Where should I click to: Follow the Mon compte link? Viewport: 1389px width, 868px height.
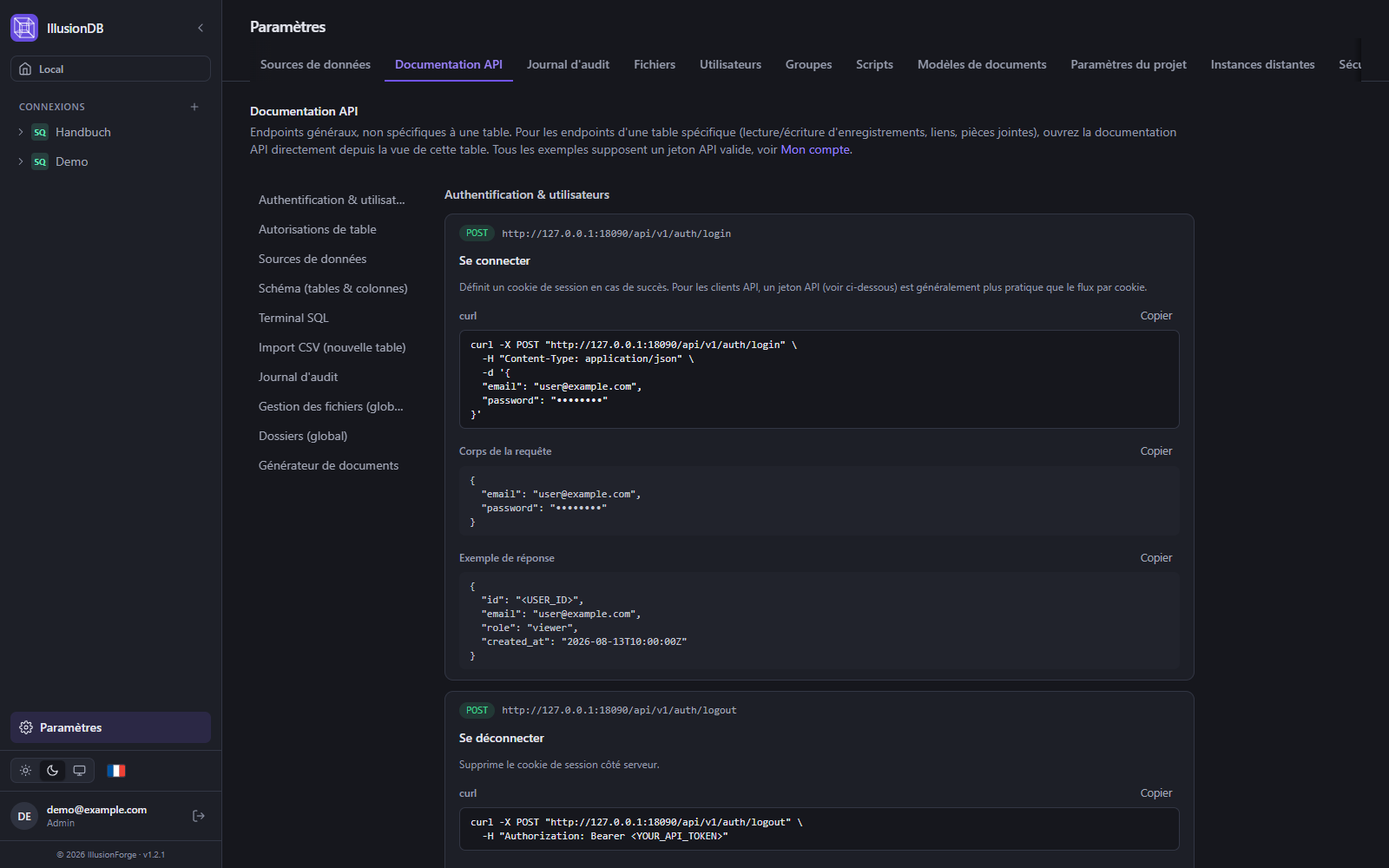point(815,149)
